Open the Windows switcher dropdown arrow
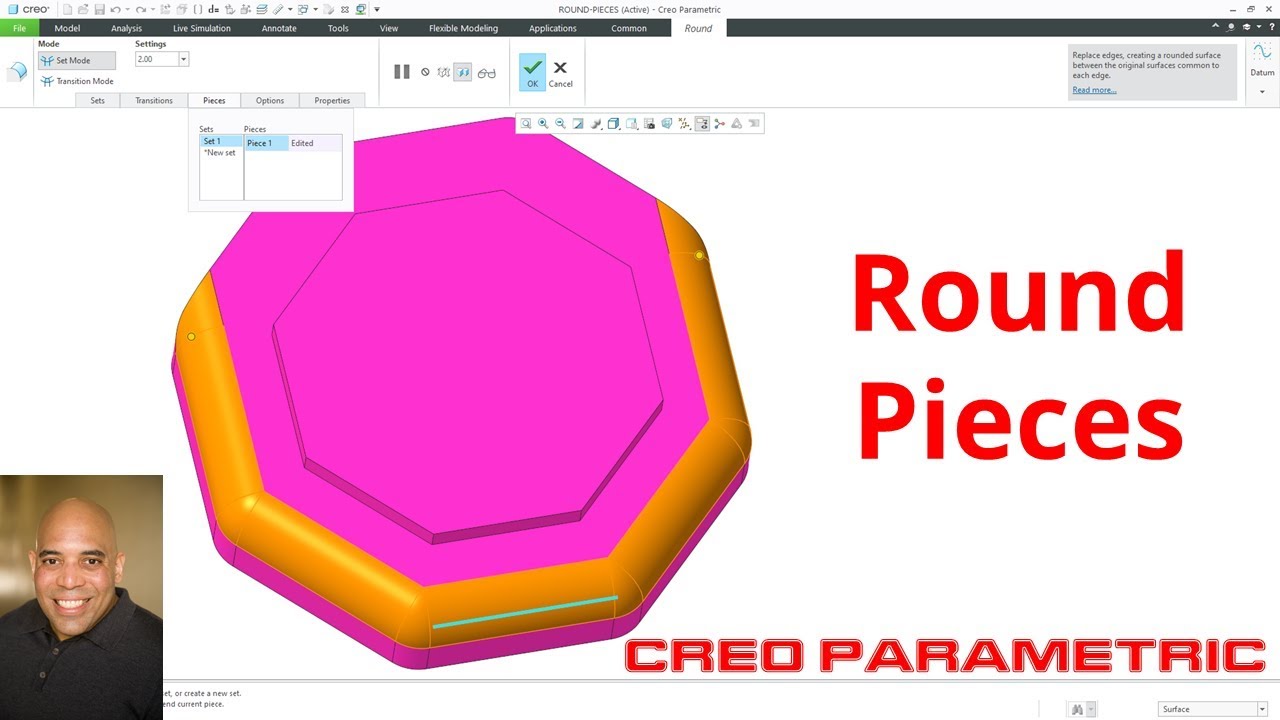This screenshot has width=1280, height=720. point(315,9)
